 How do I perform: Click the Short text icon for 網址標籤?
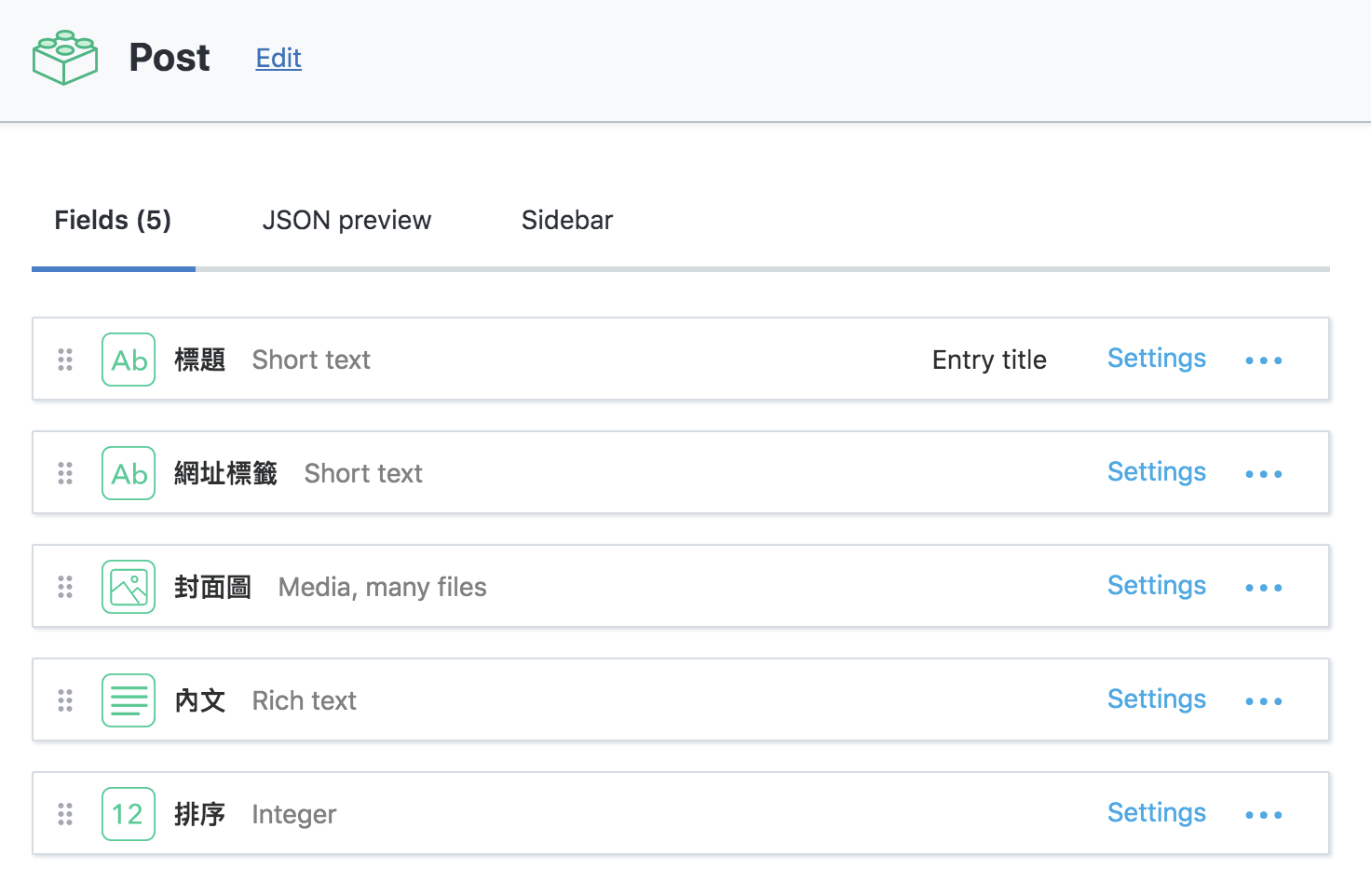[129, 473]
